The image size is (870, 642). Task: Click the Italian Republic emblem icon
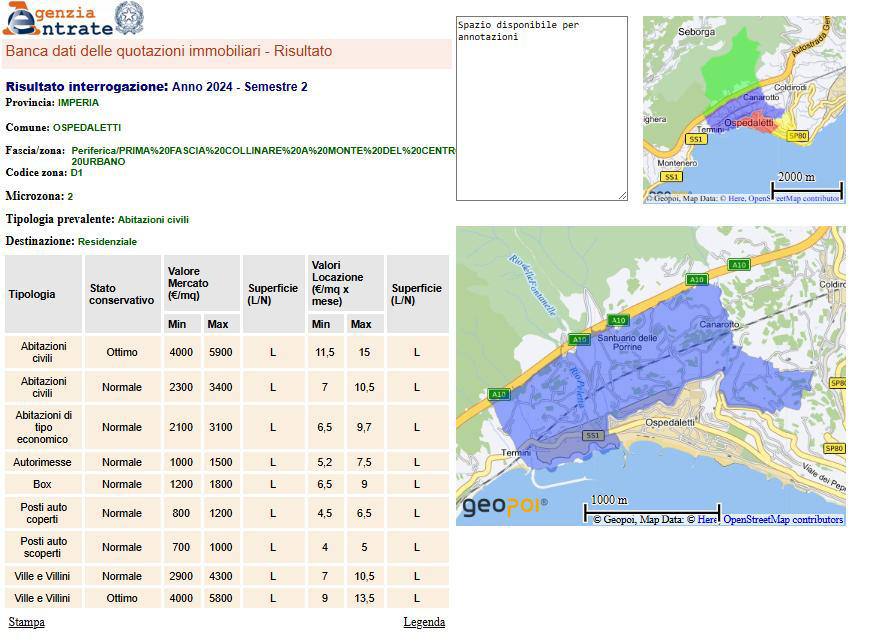(x=128, y=18)
